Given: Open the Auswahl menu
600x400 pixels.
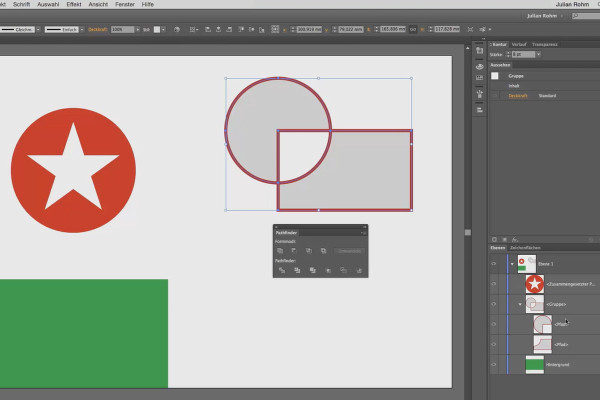Looking at the screenshot, I should [x=48, y=5].
